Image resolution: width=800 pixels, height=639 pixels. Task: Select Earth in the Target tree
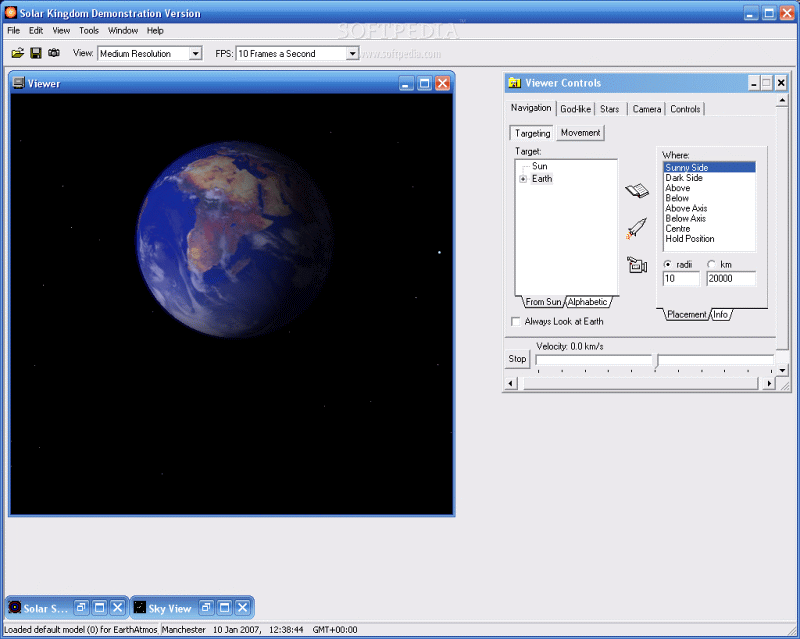click(542, 179)
